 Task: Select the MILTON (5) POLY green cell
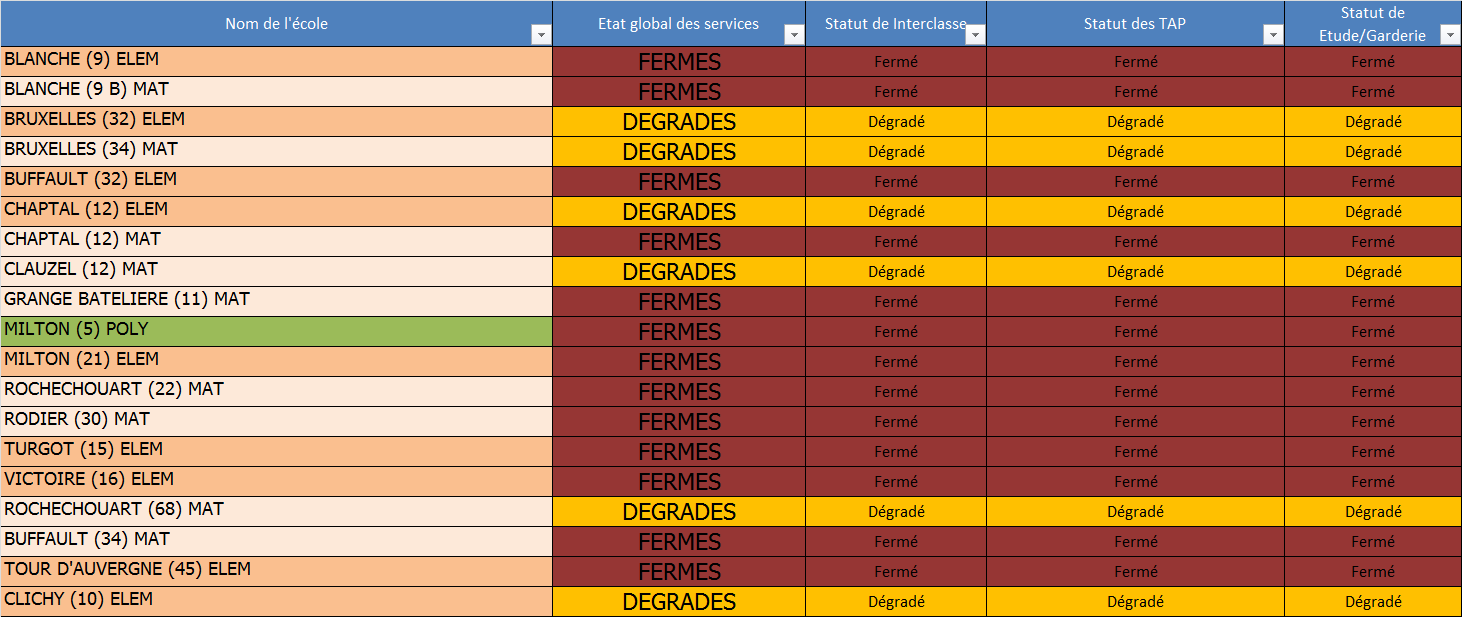(277, 332)
